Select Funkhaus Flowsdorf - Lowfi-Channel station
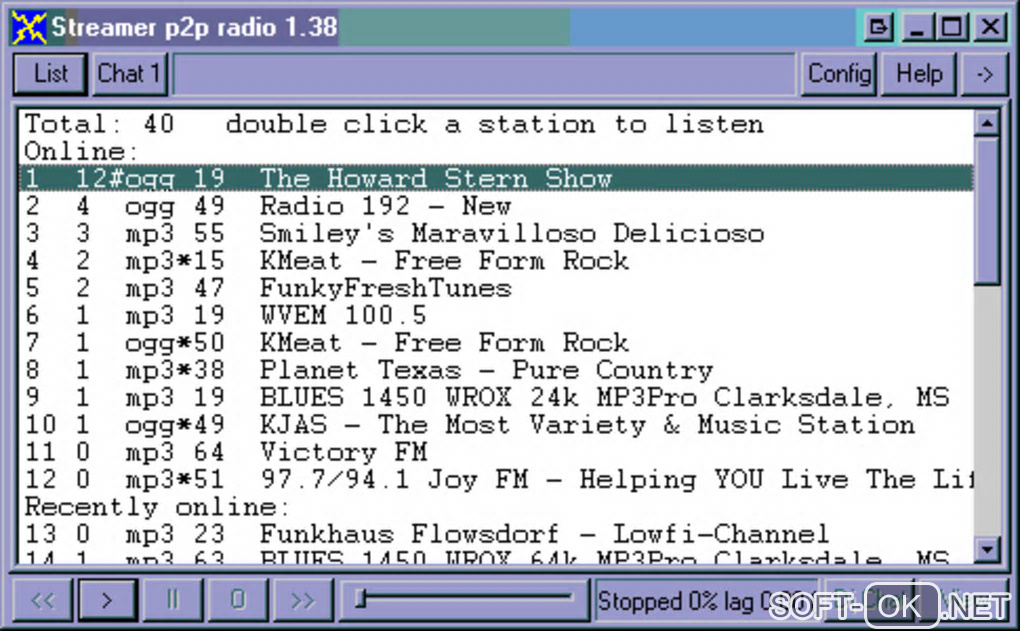Viewport: 1020px width, 631px height. click(496, 534)
